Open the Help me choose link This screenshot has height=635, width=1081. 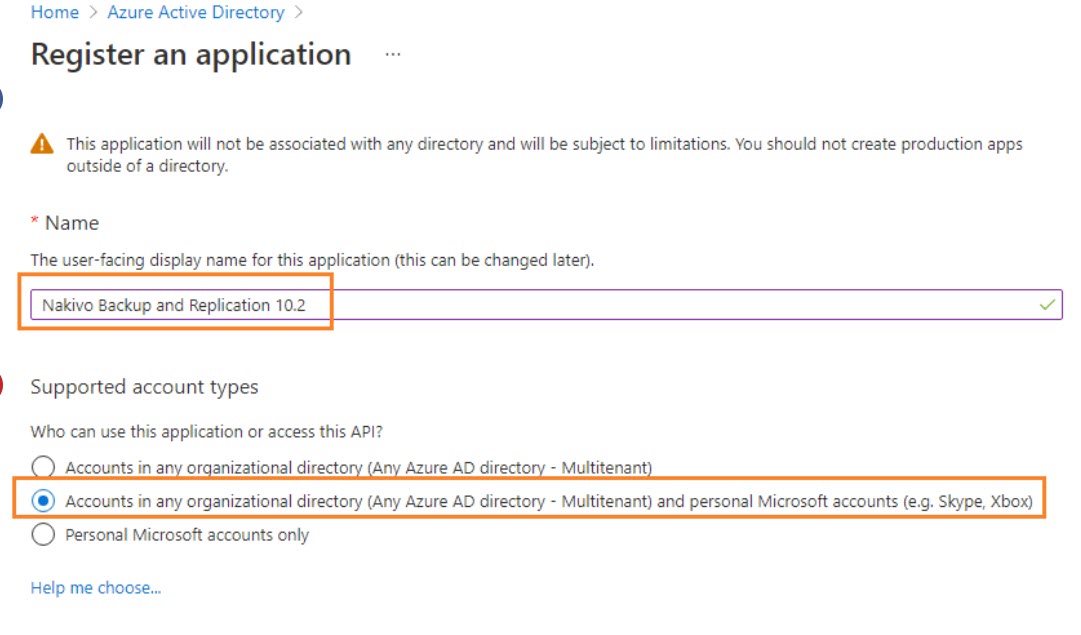96,588
